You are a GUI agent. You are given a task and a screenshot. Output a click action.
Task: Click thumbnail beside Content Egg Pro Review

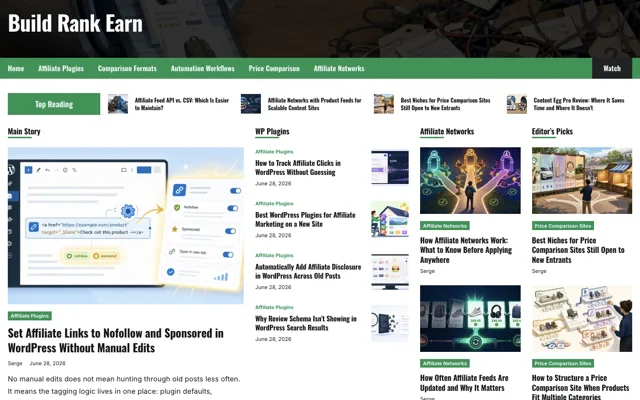[517, 104]
